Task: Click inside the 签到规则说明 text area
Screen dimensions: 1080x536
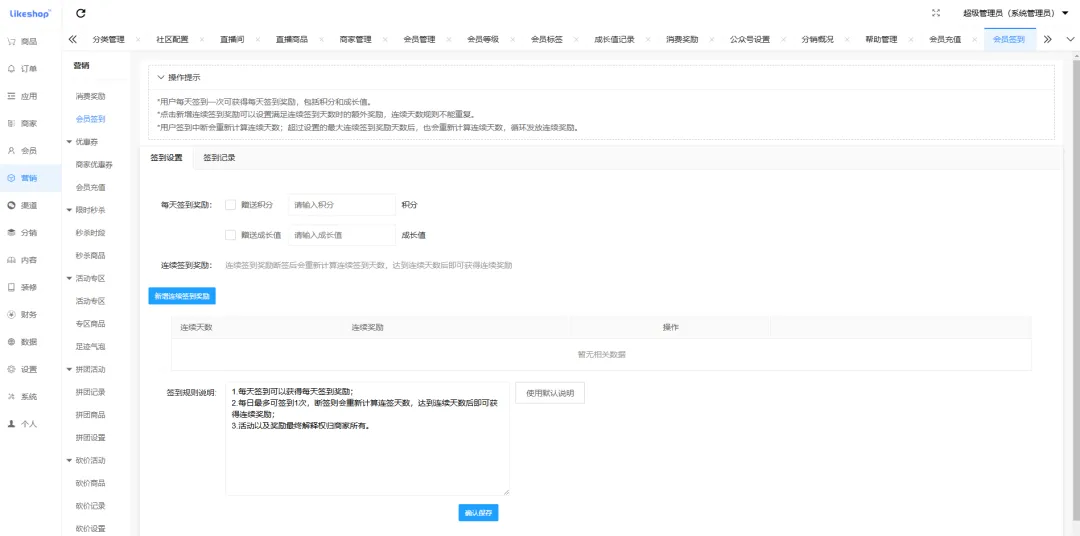Action: [367, 439]
